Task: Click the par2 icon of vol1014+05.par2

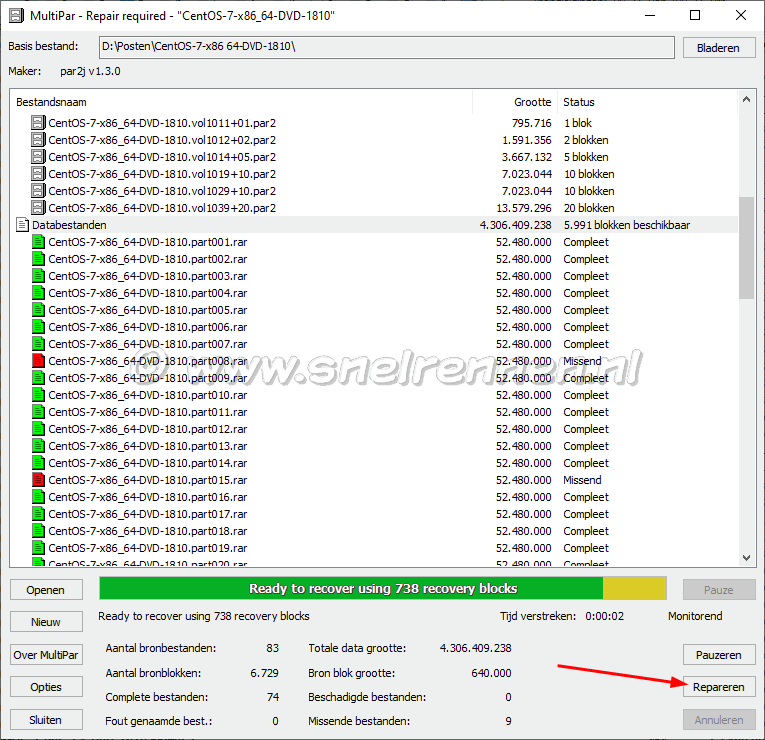Action: click(x=39, y=157)
